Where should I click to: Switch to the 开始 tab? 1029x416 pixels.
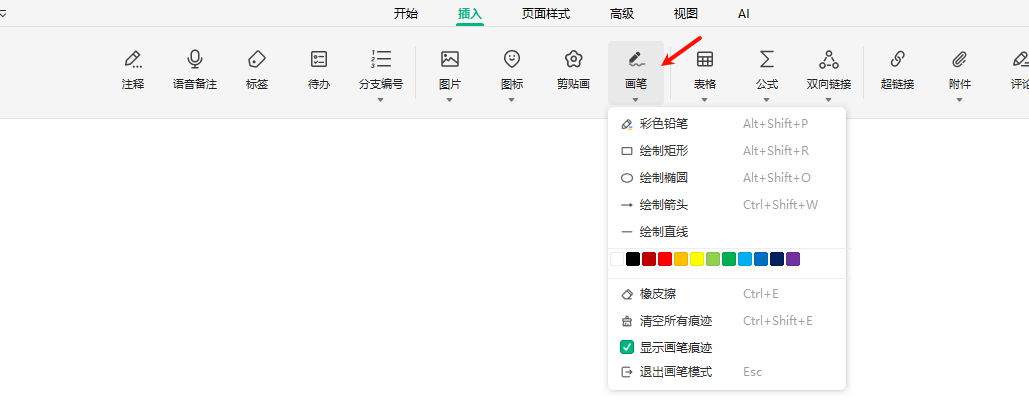406,14
